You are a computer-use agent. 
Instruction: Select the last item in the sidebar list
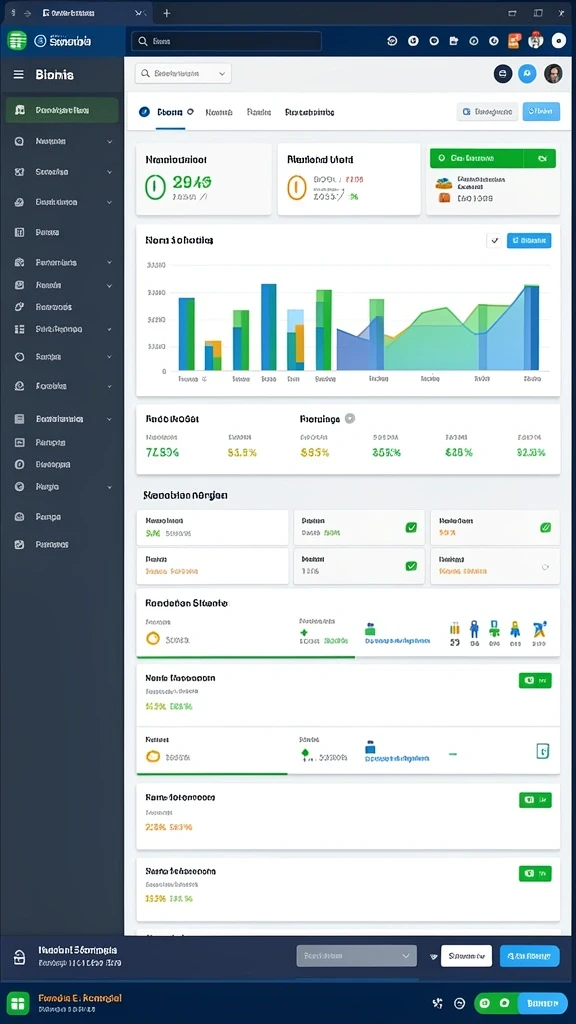[63, 544]
